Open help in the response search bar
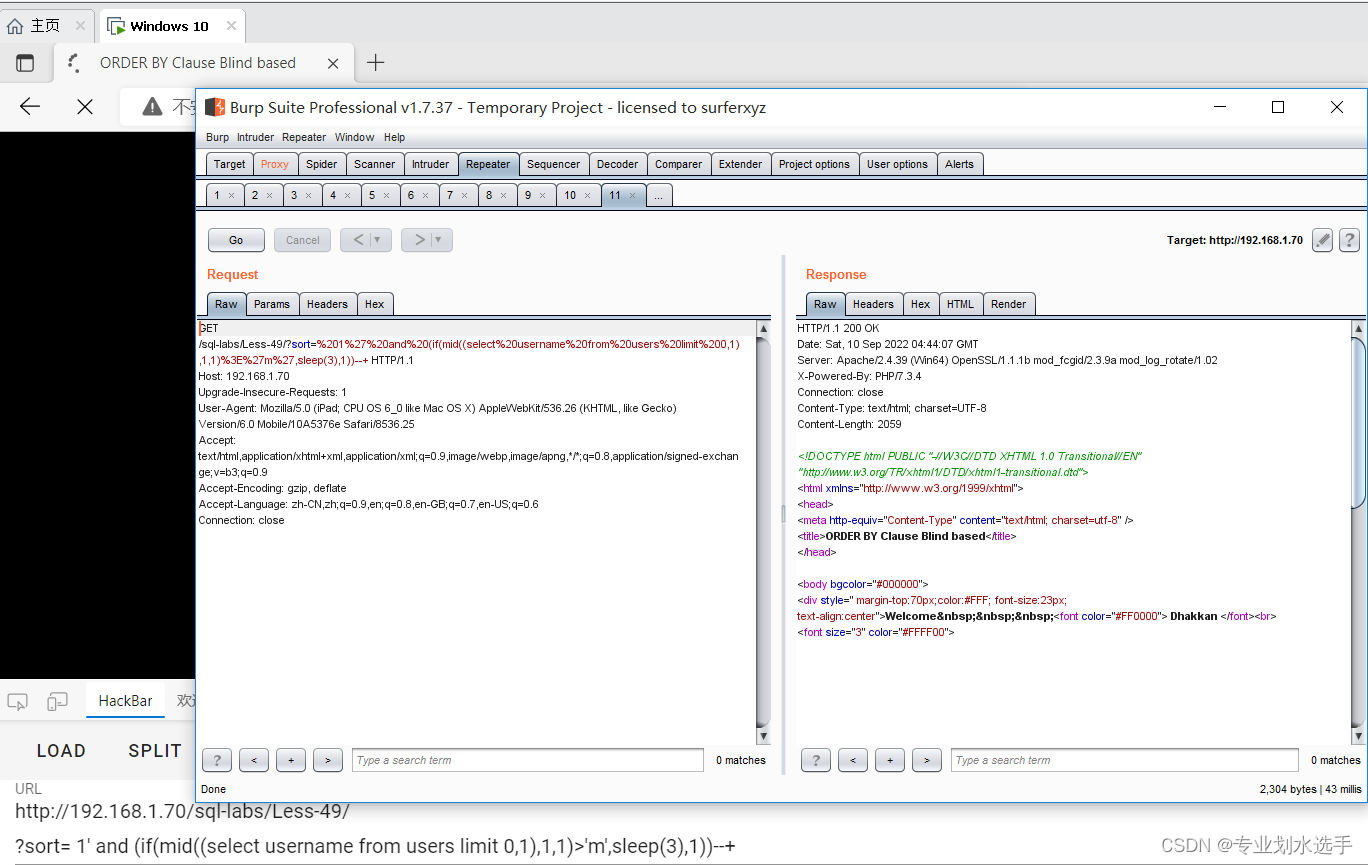The height and width of the screenshot is (865, 1368). 816,760
